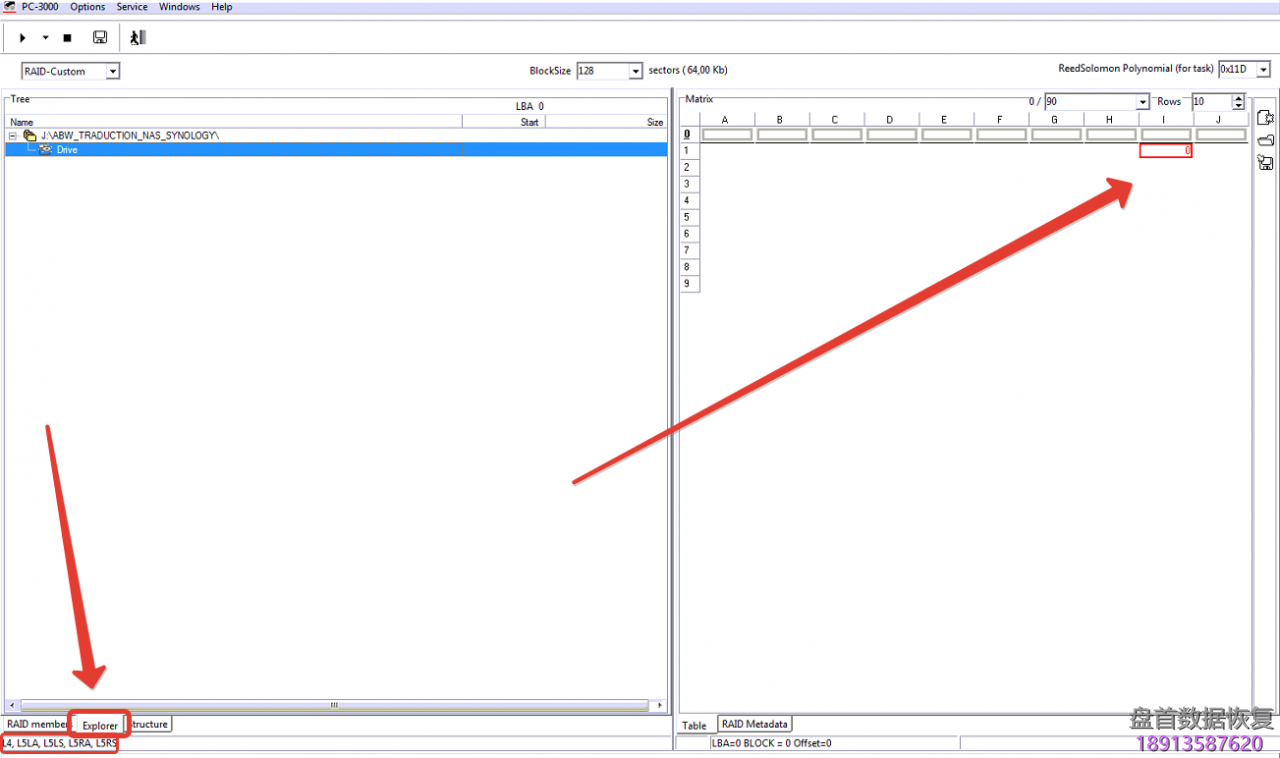Open the RAID-Custom type dropdown

point(113,72)
